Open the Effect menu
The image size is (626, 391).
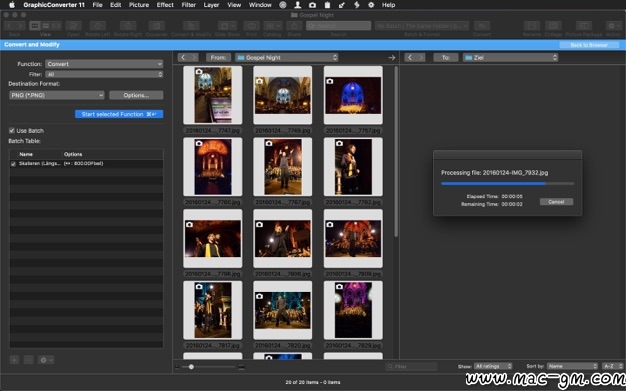(x=165, y=5)
